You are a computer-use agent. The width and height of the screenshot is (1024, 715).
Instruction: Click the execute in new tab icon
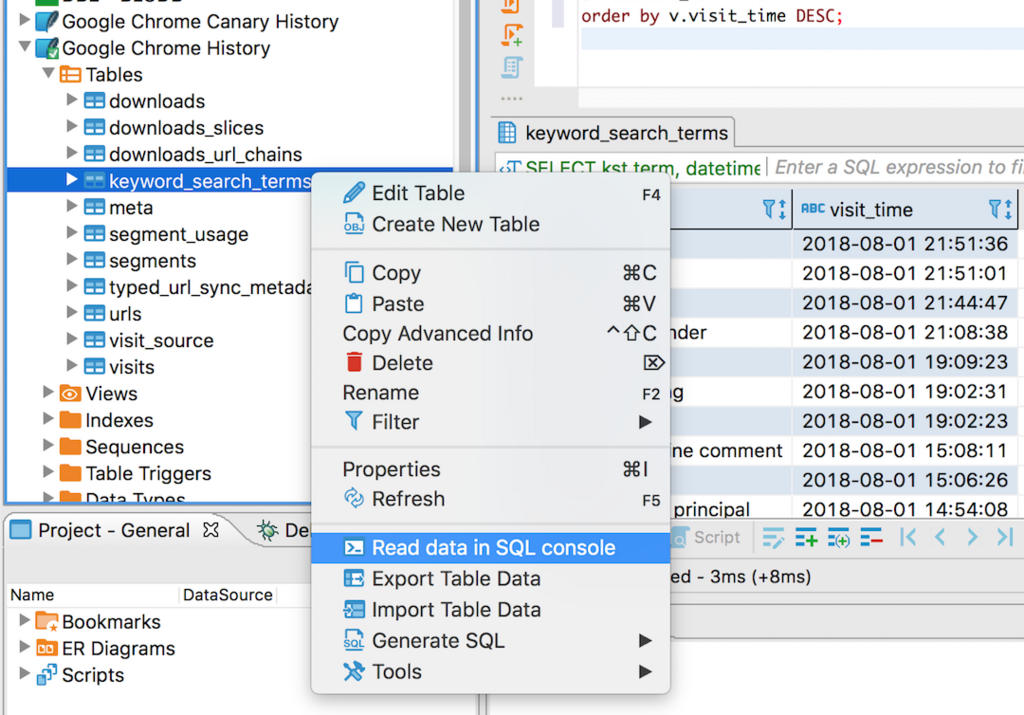(x=512, y=35)
